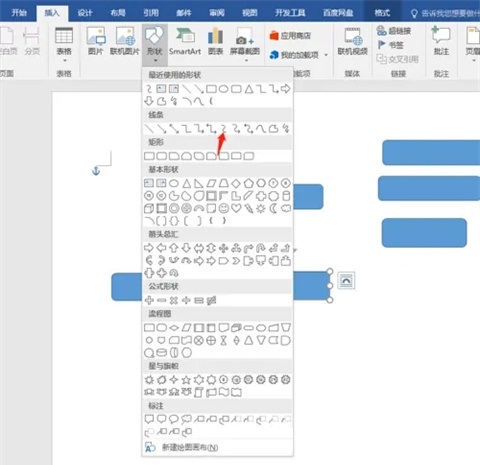This screenshot has height=465, width=480.
Task: Pick the right arrow in recently used shapes
Action: [x=286, y=89]
